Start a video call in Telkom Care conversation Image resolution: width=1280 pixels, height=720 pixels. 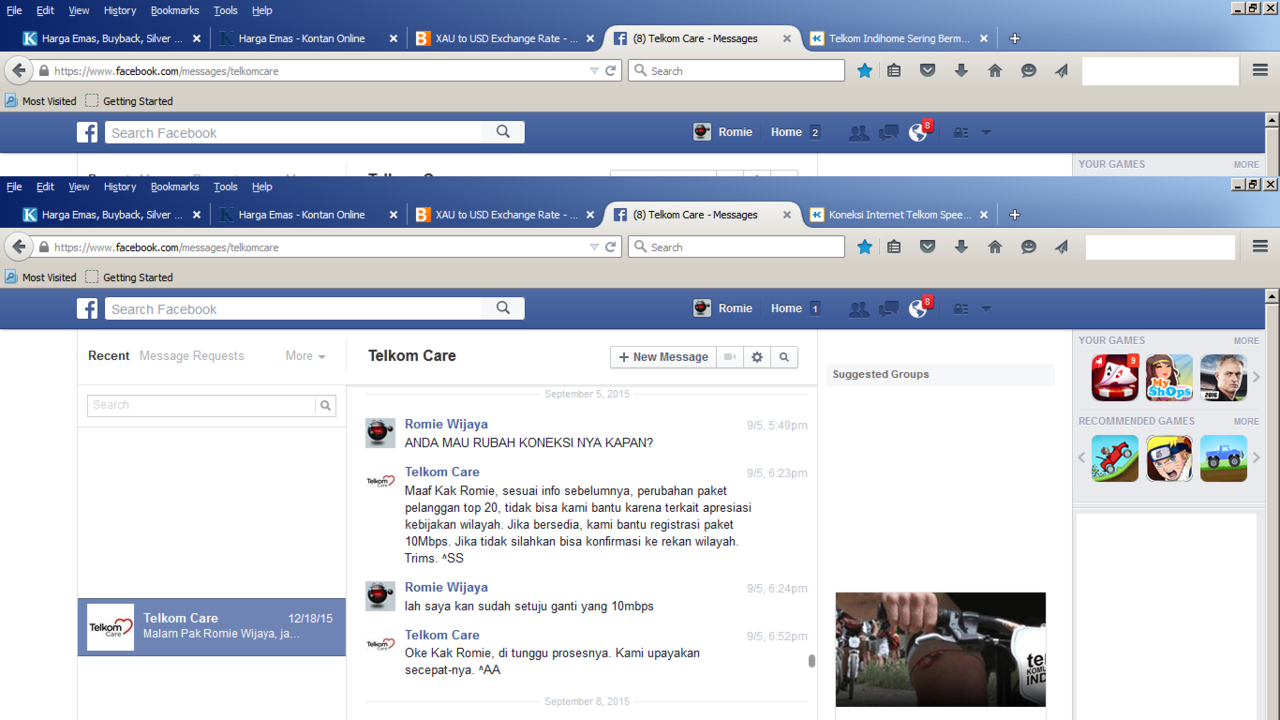click(x=731, y=357)
